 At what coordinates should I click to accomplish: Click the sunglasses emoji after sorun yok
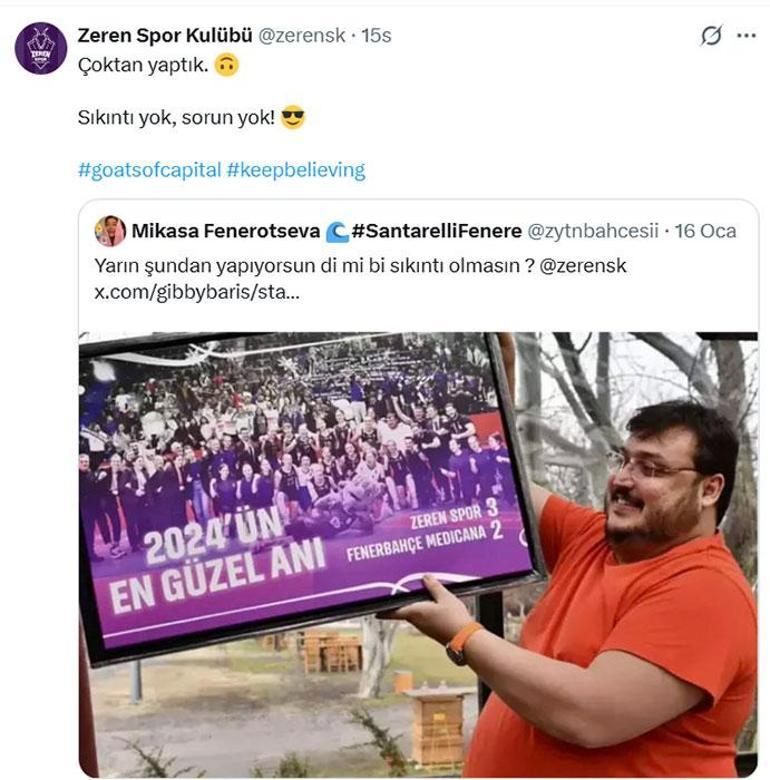click(293, 118)
